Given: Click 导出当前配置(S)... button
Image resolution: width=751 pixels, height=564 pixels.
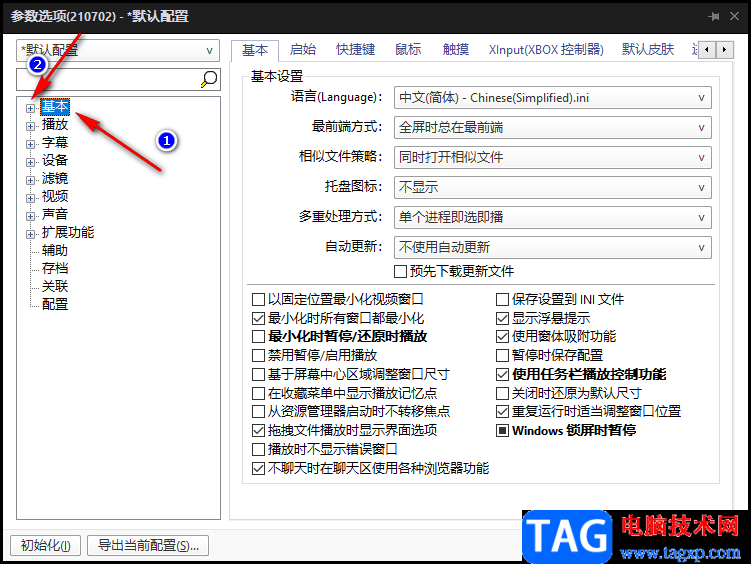Looking at the screenshot, I should point(148,545).
